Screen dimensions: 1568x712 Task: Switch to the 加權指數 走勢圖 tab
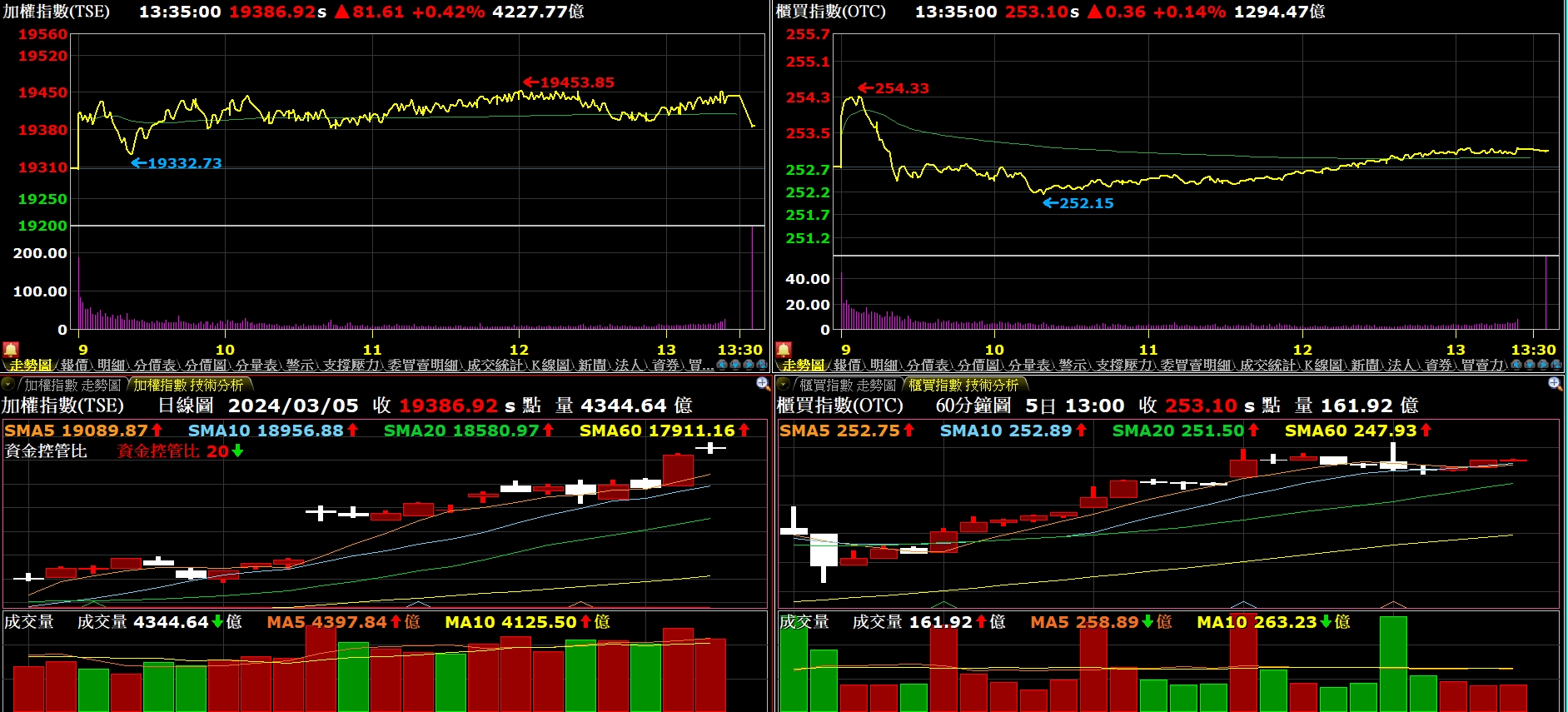[x=72, y=386]
